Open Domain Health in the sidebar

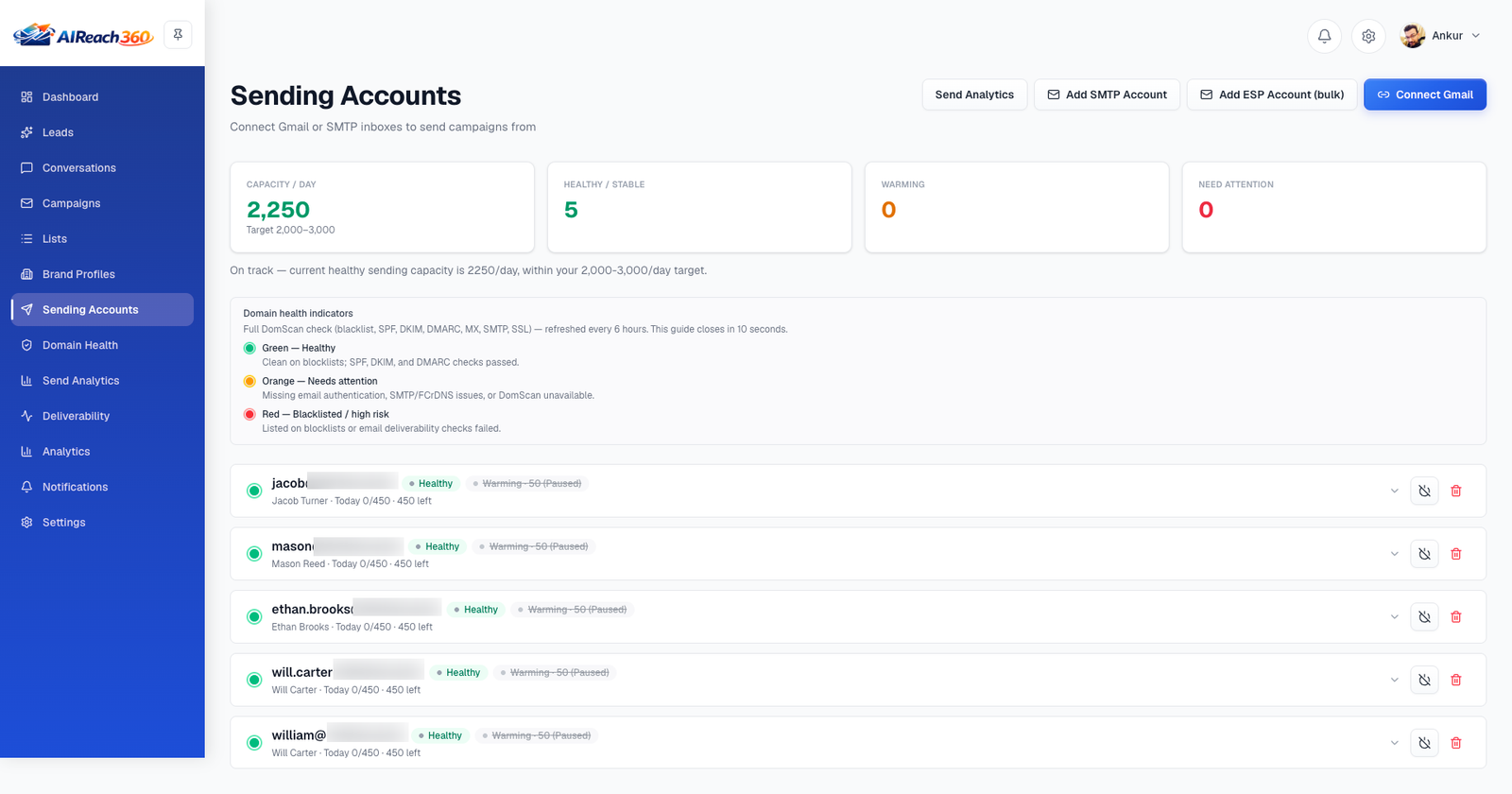[x=102, y=345]
